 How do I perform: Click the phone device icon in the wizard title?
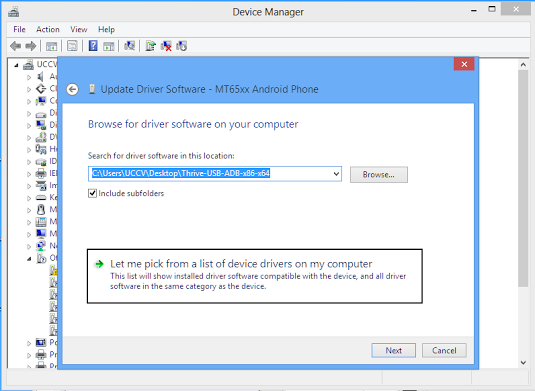(91, 89)
